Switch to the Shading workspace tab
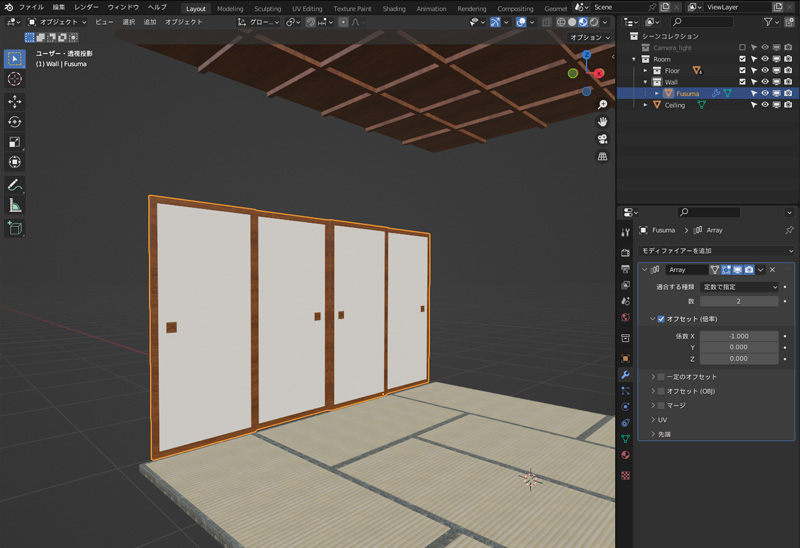 point(394,8)
